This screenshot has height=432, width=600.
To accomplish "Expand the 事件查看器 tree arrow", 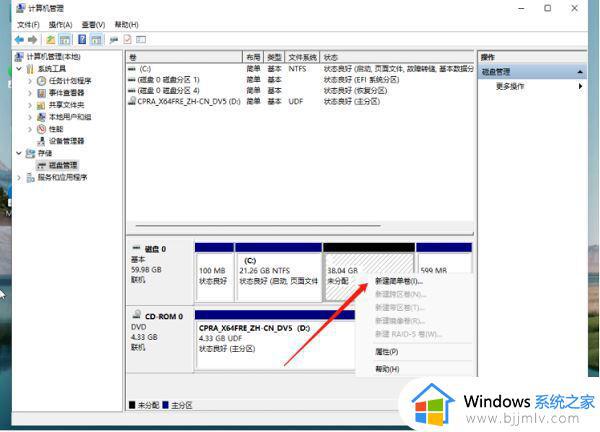I will pos(30,93).
